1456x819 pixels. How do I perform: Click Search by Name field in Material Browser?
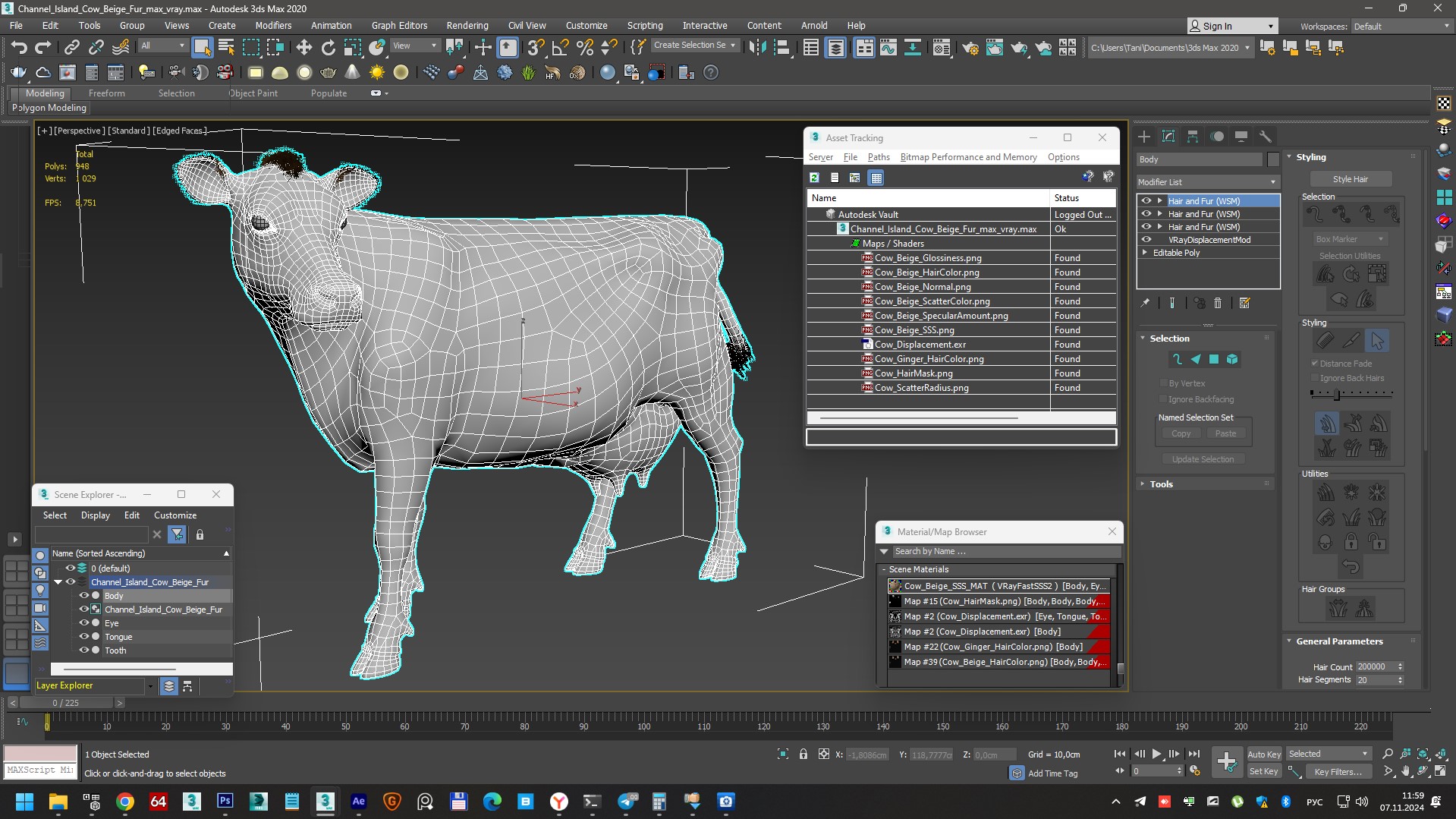pyautogui.click(x=1005, y=552)
